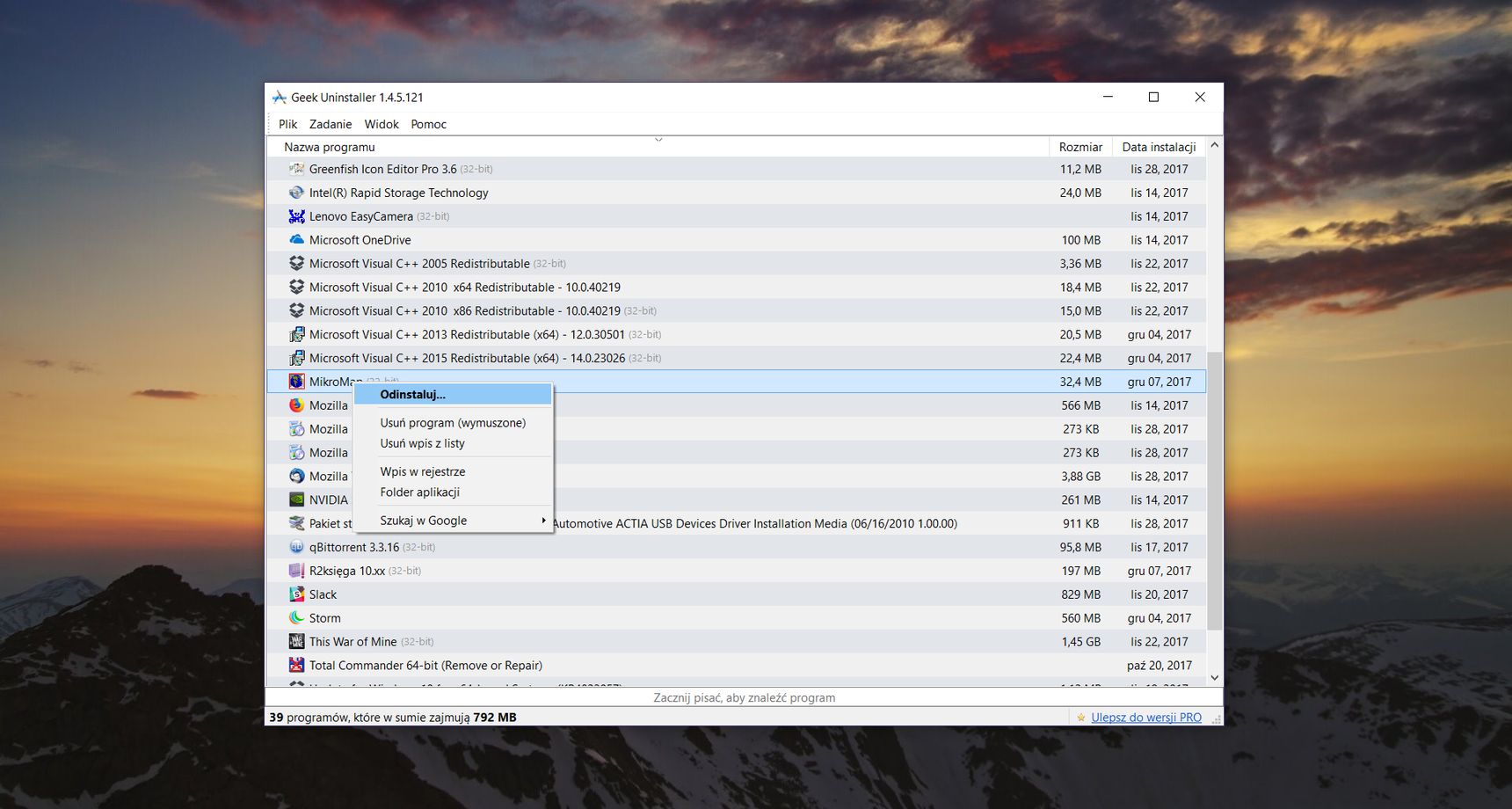
Task: Select the Slack row
Action: tap(737, 594)
